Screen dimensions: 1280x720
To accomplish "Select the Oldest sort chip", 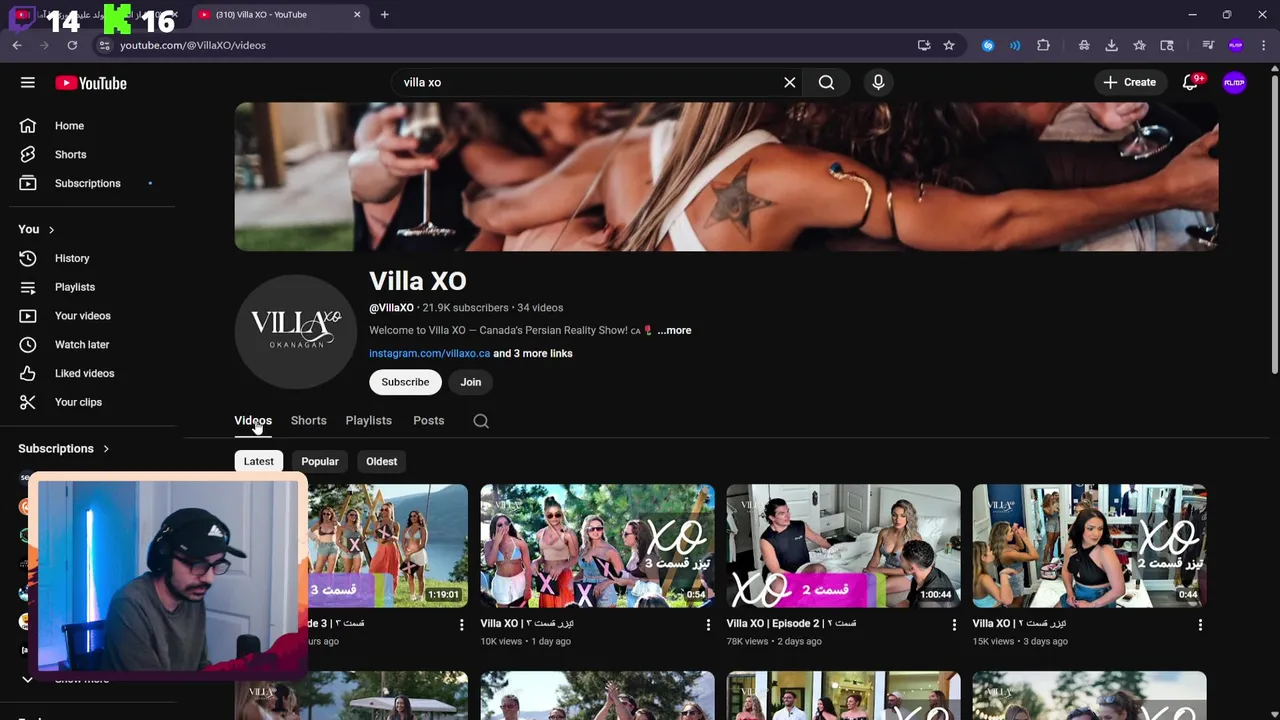I will (382, 462).
